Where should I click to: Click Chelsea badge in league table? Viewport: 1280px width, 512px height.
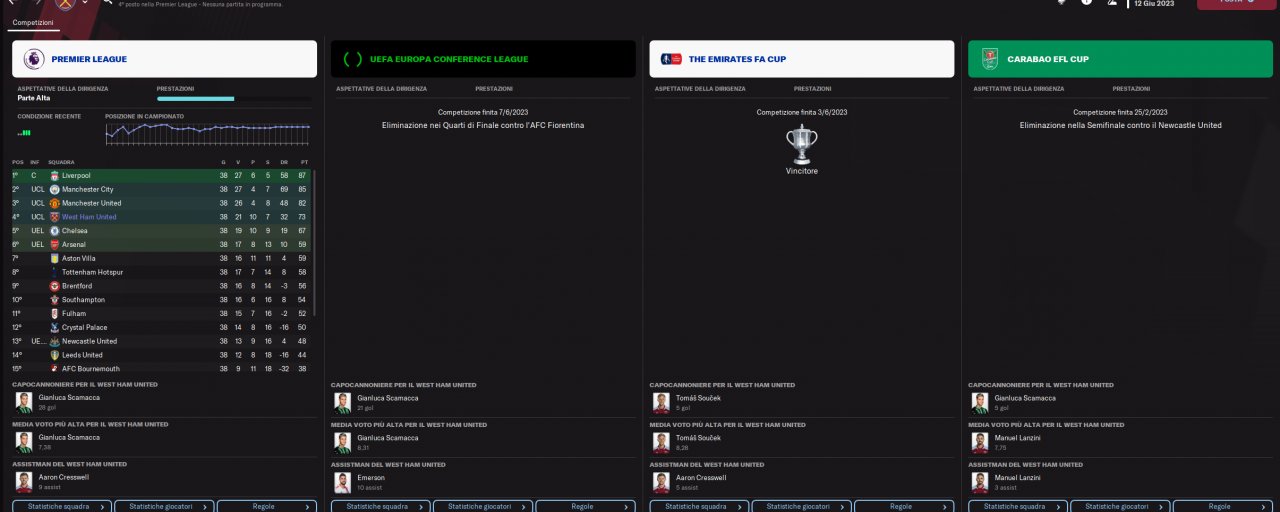(x=54, y=231)
